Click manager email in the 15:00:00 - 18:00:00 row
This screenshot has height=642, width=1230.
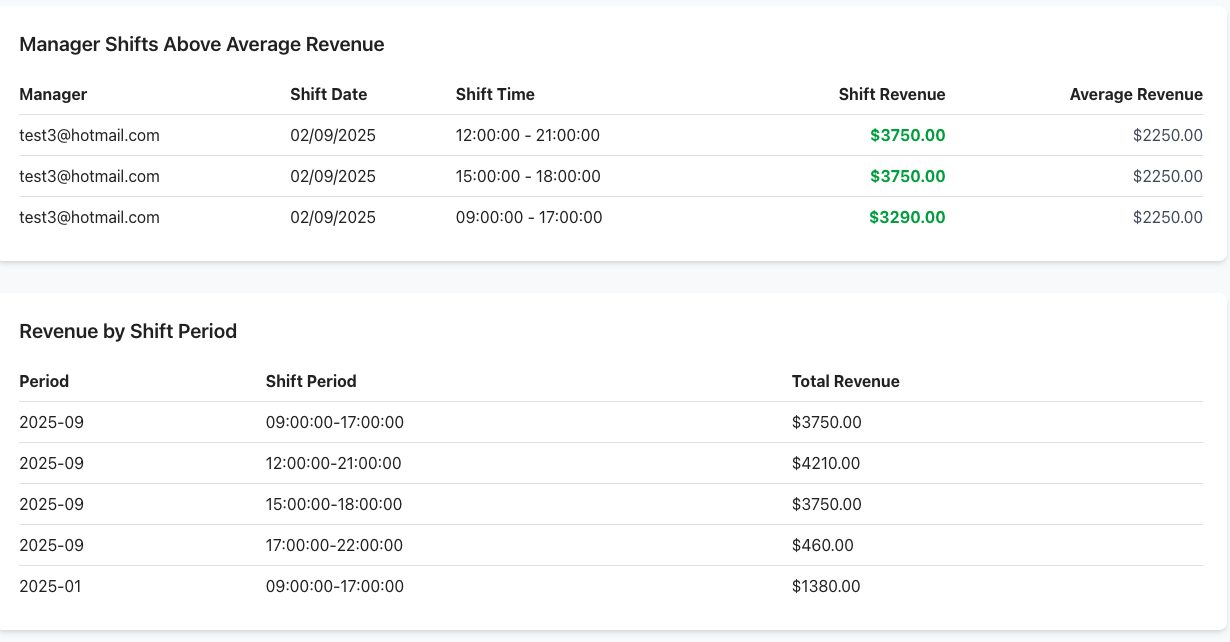coord(89,176)
